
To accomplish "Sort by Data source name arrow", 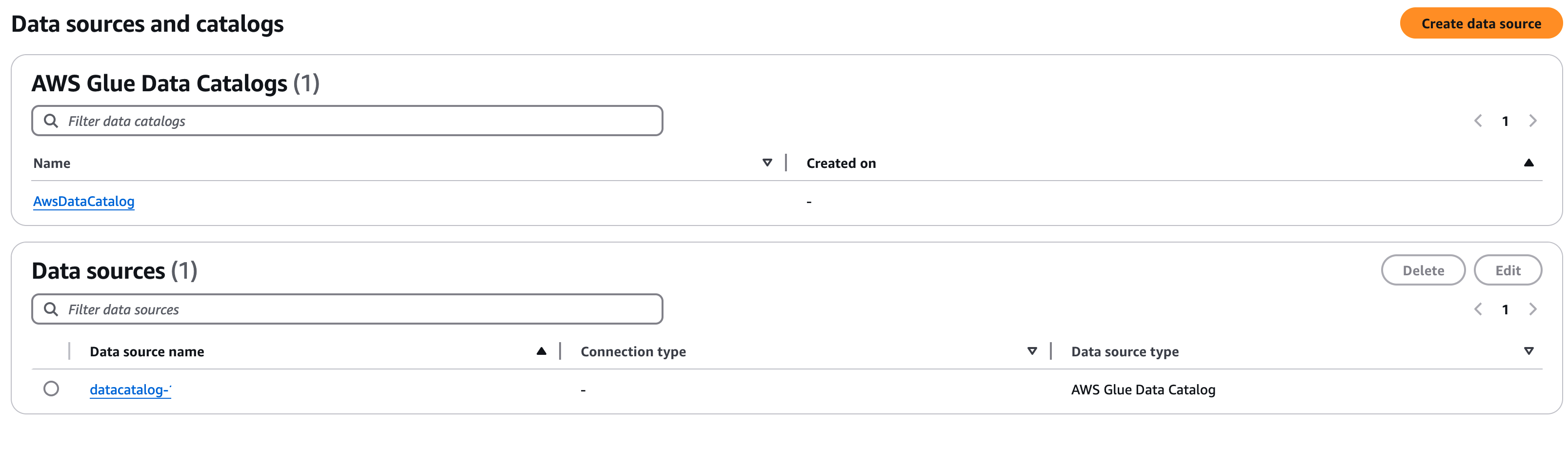I will 541,351.
